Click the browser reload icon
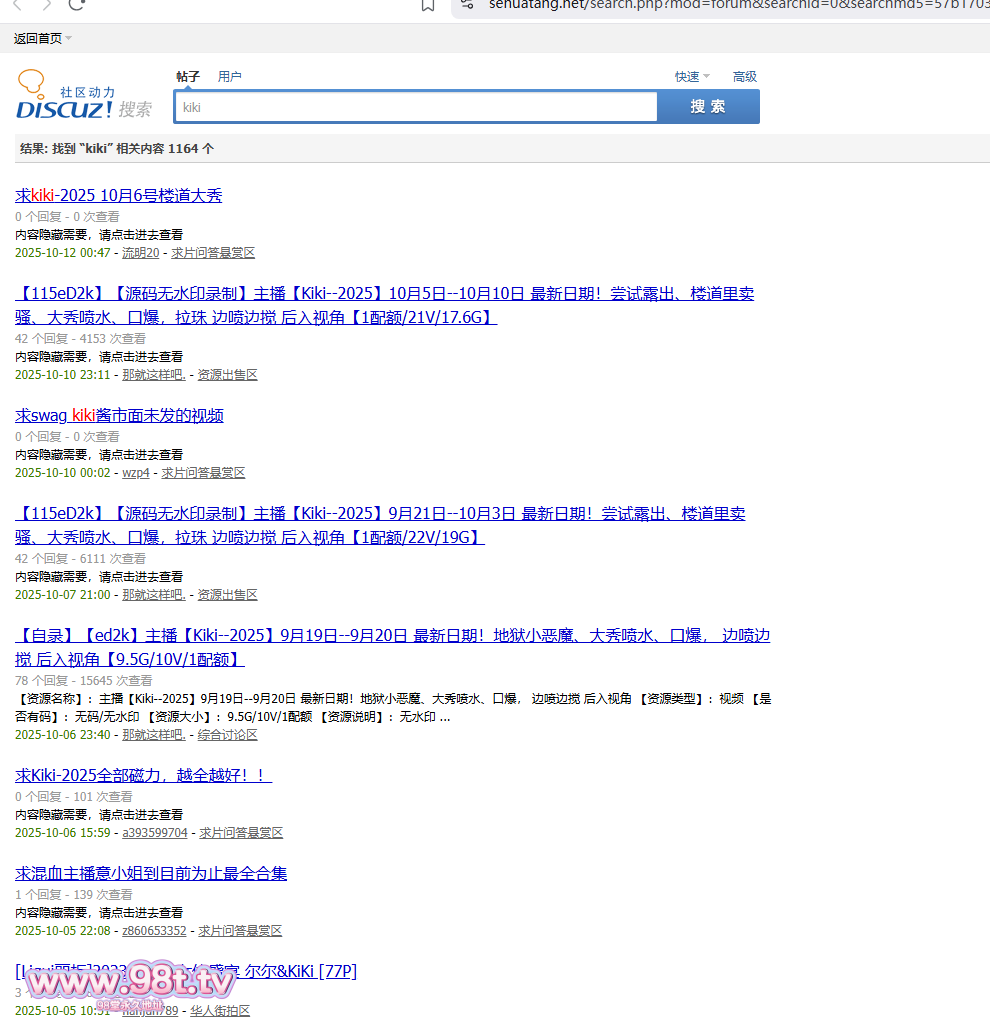 76,4
